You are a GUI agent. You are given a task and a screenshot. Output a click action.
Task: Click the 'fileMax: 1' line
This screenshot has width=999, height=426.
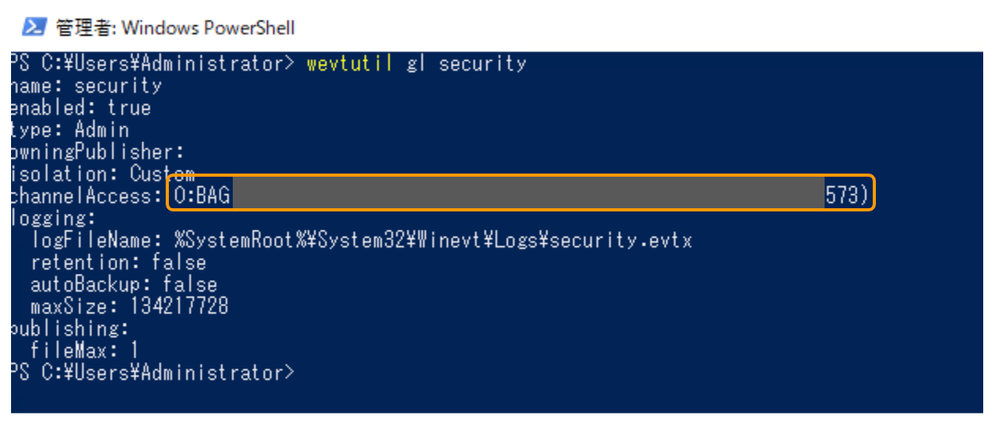pos(85,350)
